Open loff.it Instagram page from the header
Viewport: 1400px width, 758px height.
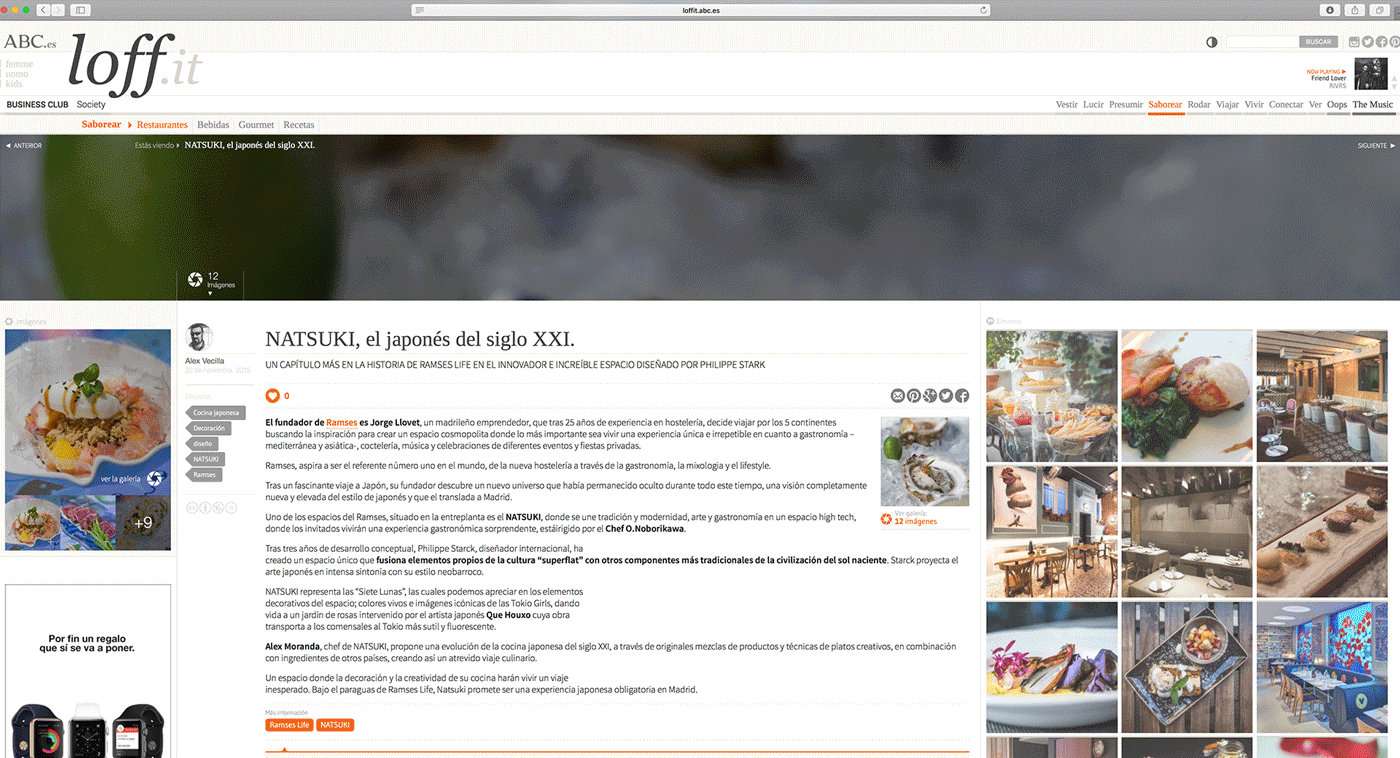pos(1355,42)
